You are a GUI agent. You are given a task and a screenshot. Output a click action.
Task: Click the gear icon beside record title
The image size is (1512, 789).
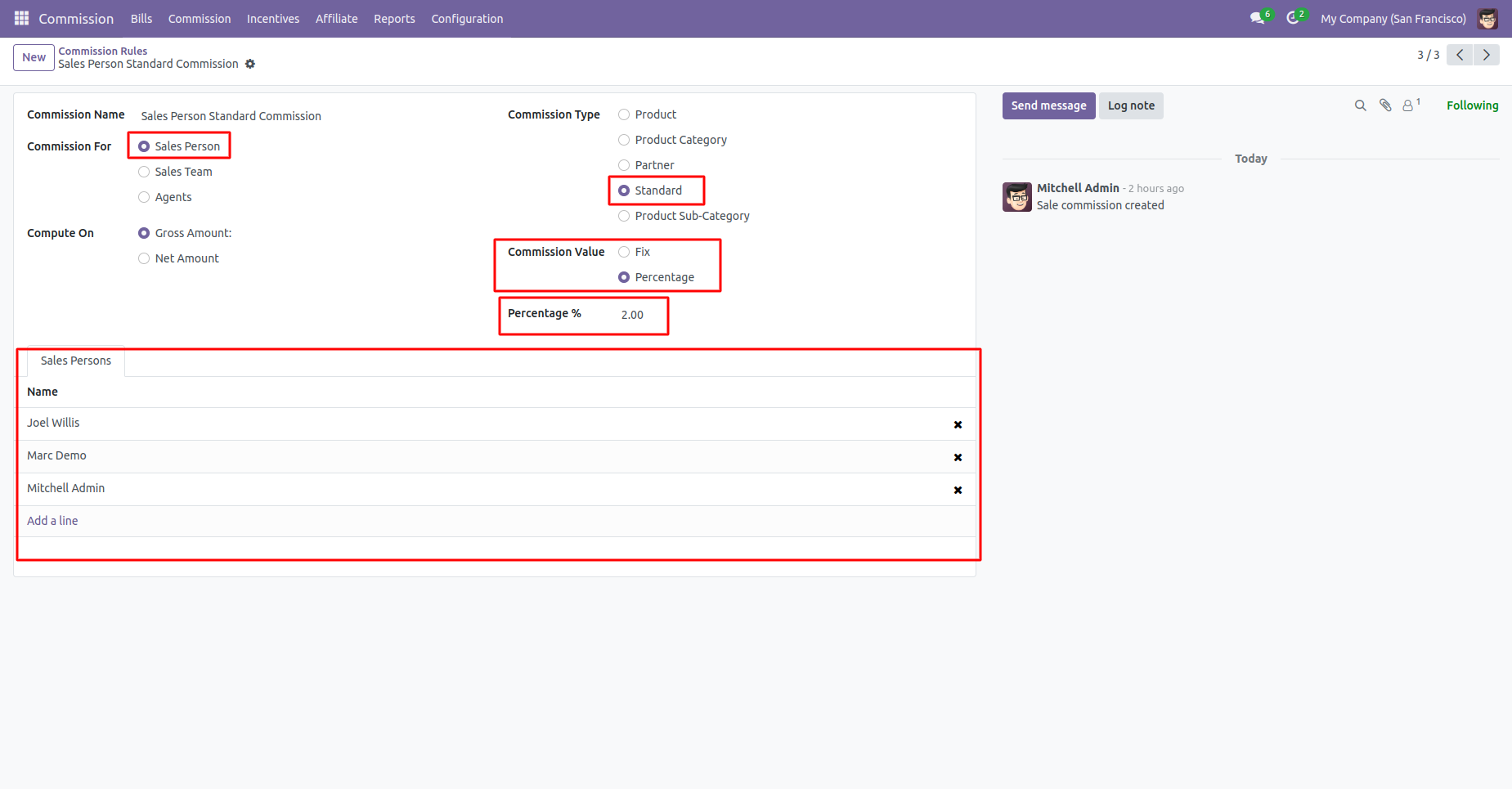pos(250,64)
